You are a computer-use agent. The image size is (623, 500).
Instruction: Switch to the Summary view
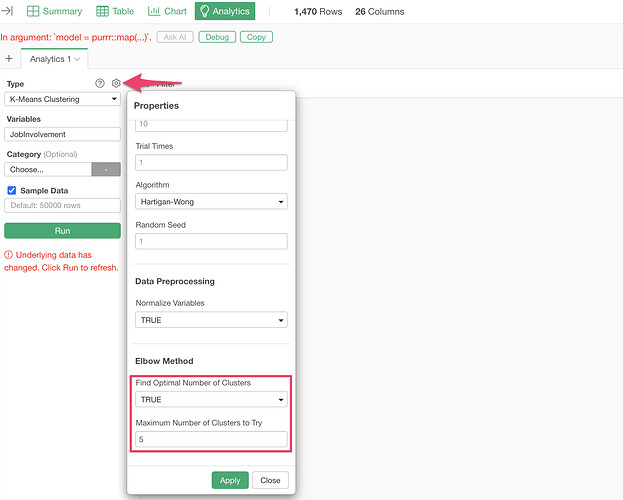point(55,11)
